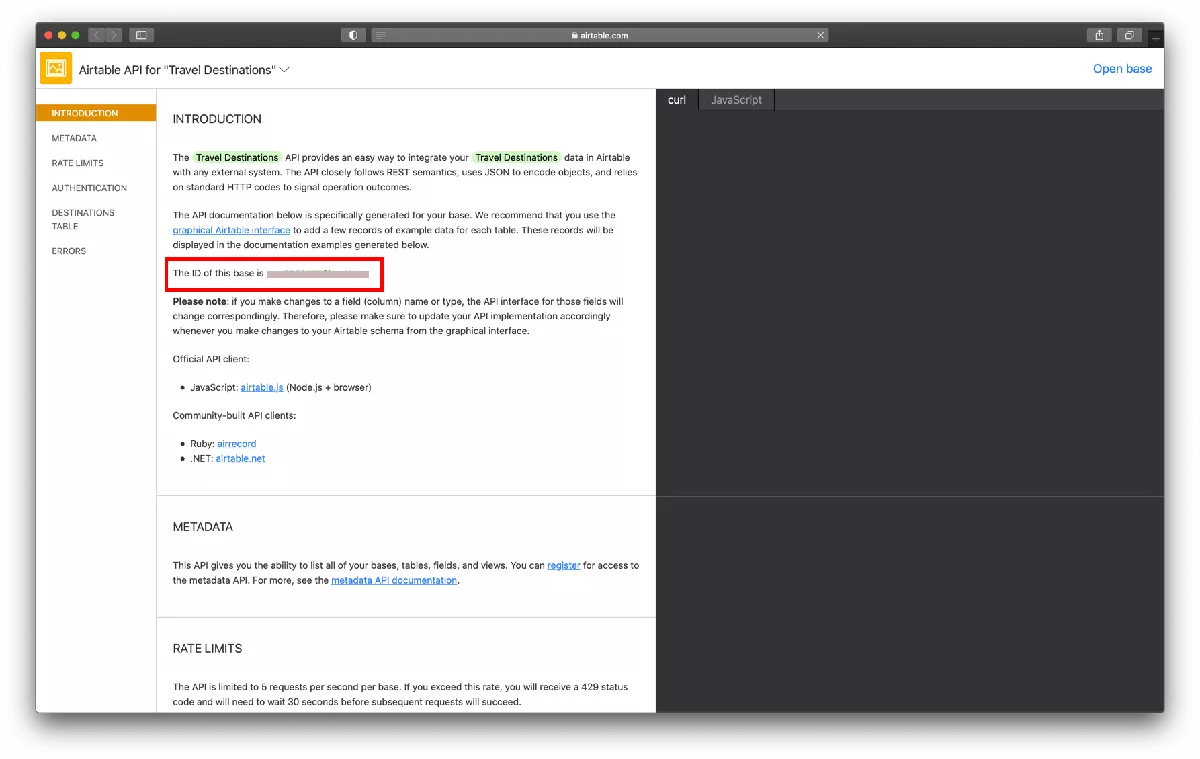Click the Open base link
Viewport: 1200px width, 759px height.
coord(1122,69)
